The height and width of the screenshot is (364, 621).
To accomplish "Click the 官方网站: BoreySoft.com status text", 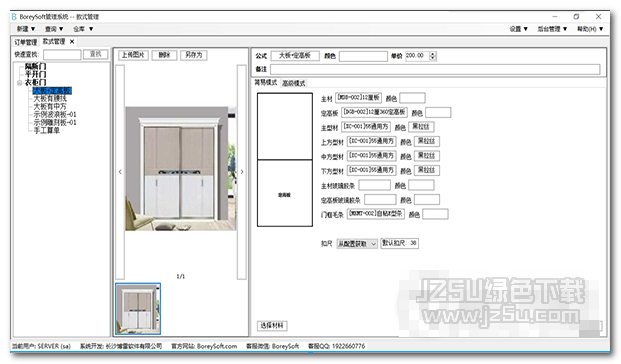I will (x=204, y=347).
